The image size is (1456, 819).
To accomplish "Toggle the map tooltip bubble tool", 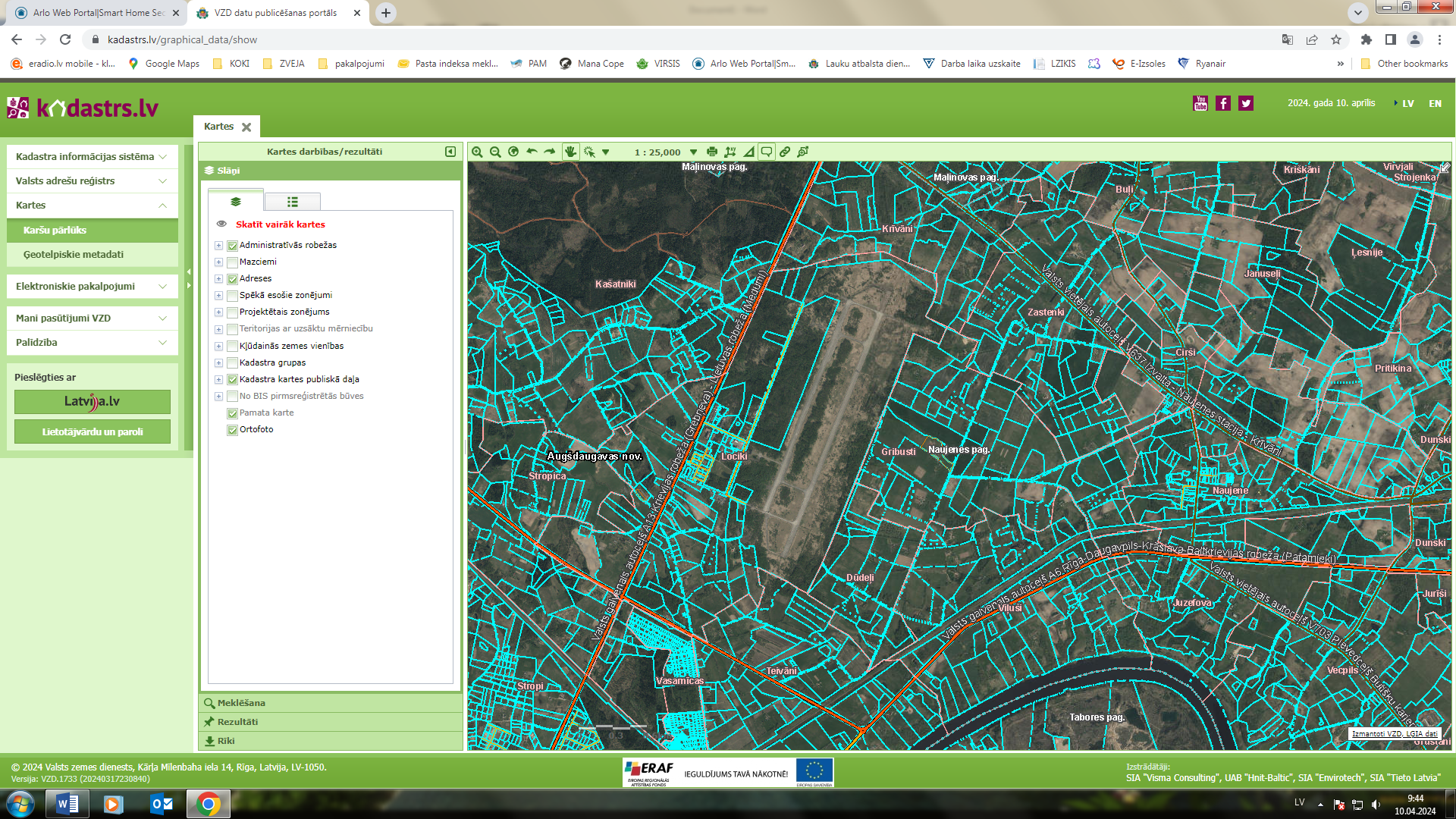I will point(767,152).
